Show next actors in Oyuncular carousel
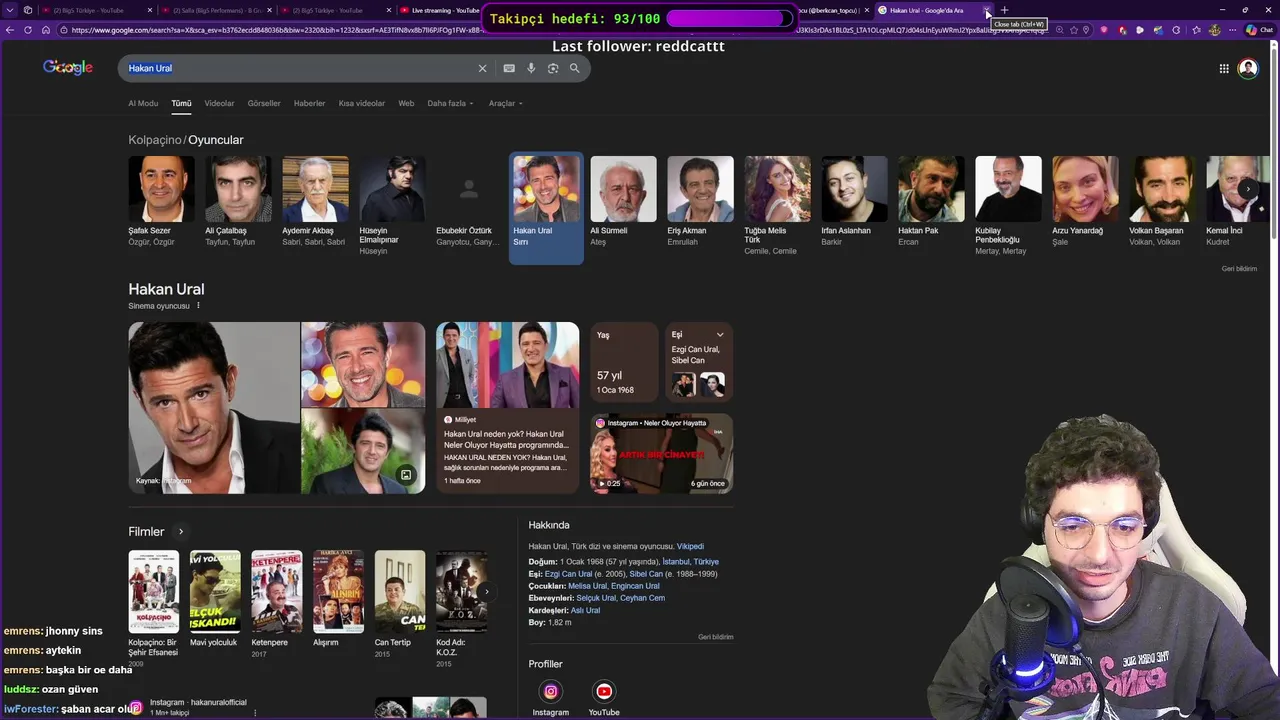 coord(1247,188)
